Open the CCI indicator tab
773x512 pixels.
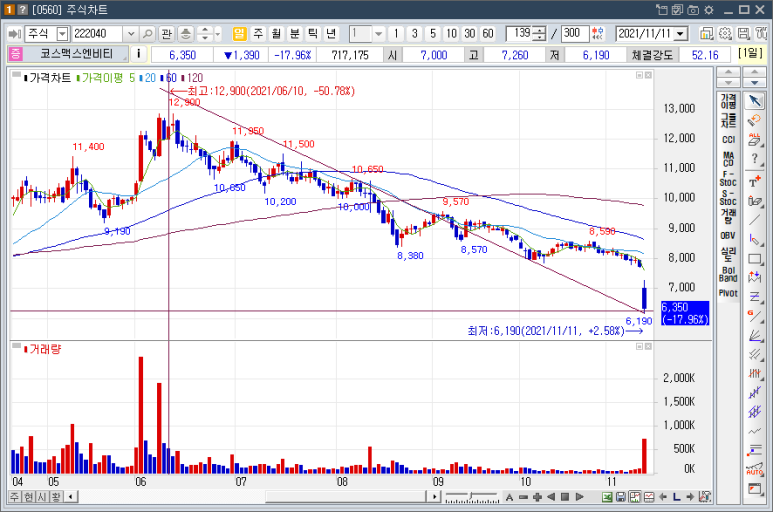pos(728,139)
